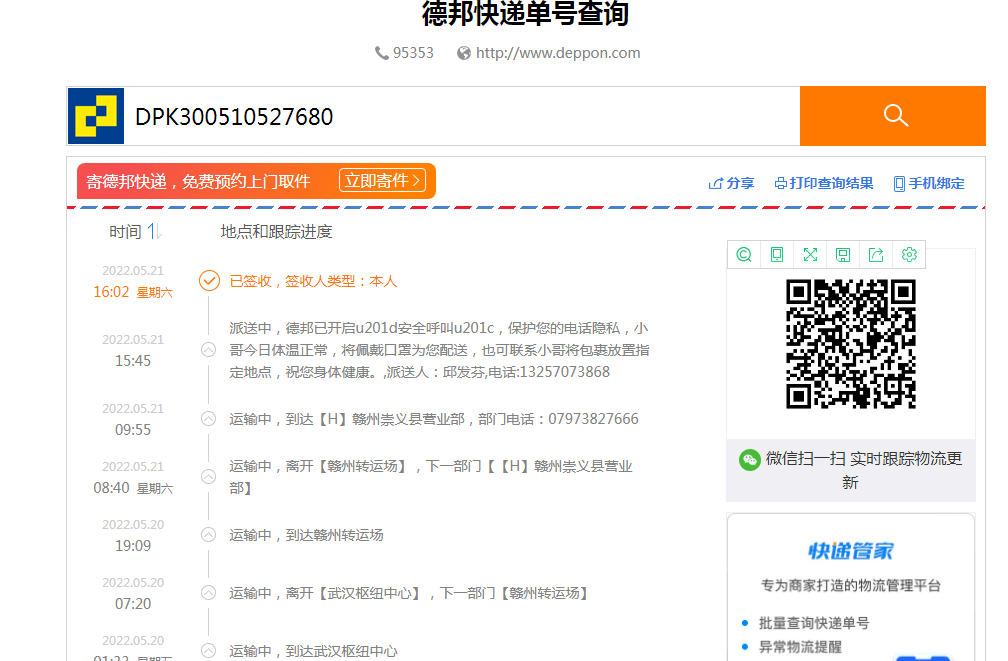
Task: Click the fullscreen expand arrows icon
Action: pyautogui.click(x=810, y=255)
